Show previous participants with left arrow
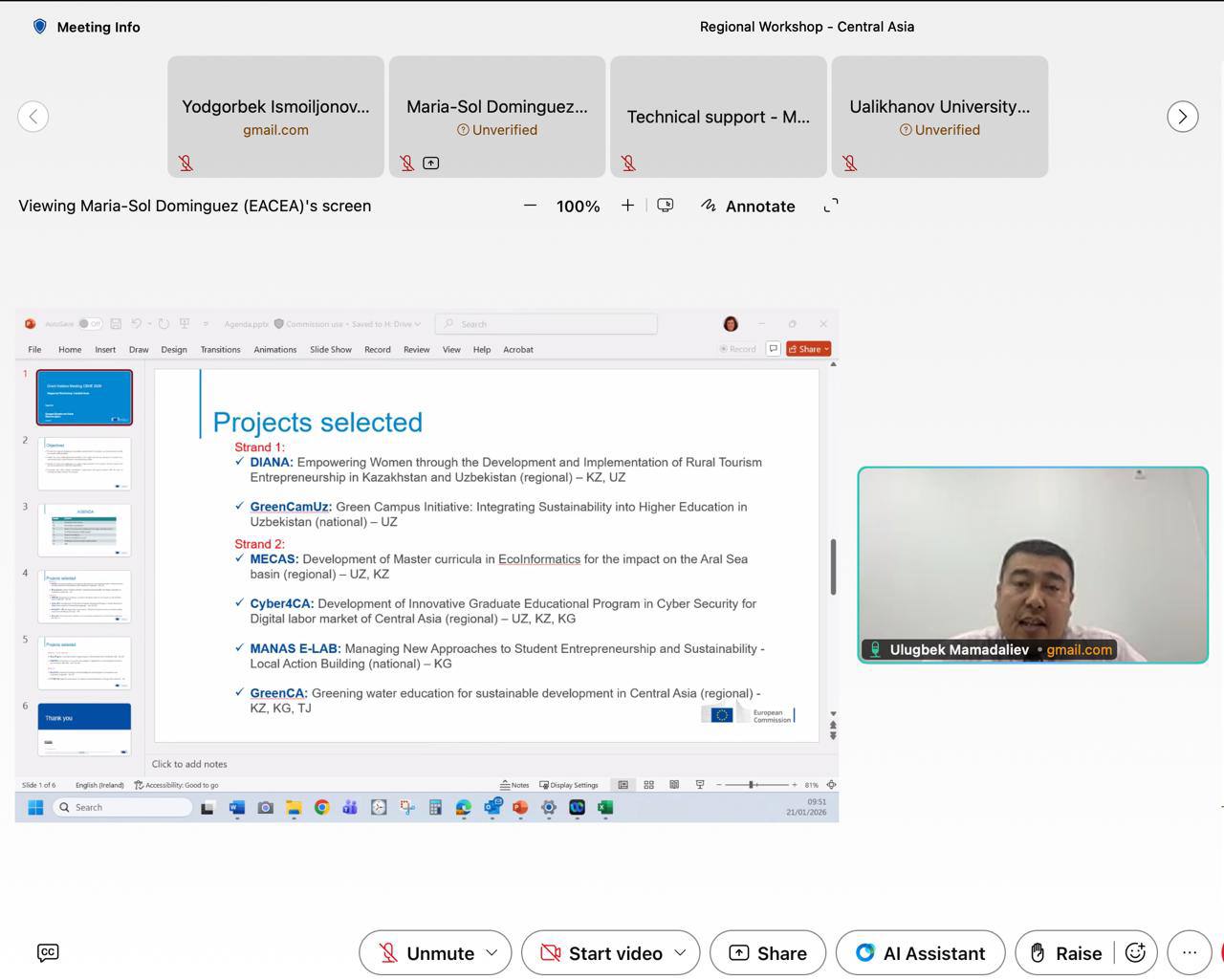 [33, 117]
